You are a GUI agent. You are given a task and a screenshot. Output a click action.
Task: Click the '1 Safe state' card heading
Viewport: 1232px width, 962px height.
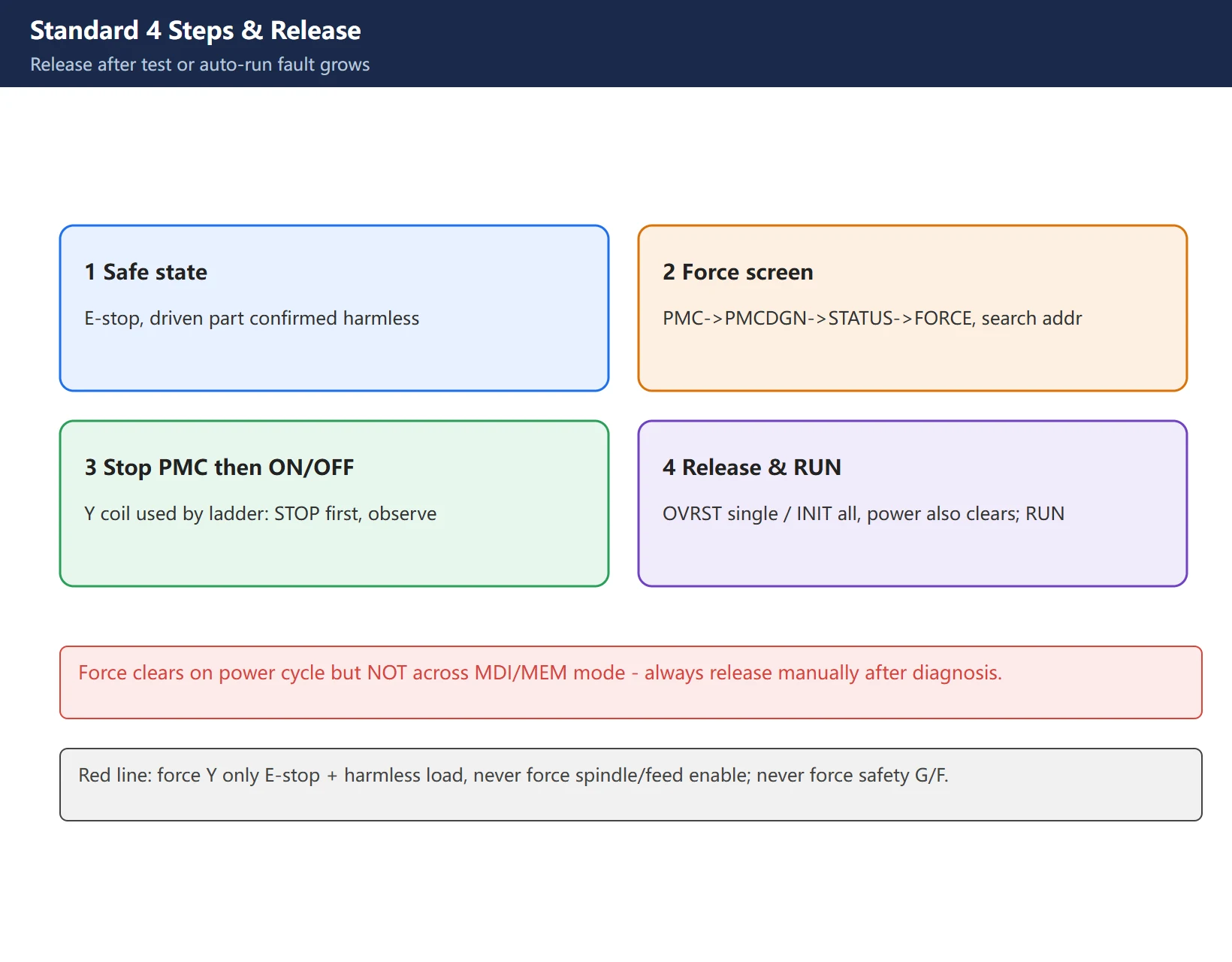146,271
